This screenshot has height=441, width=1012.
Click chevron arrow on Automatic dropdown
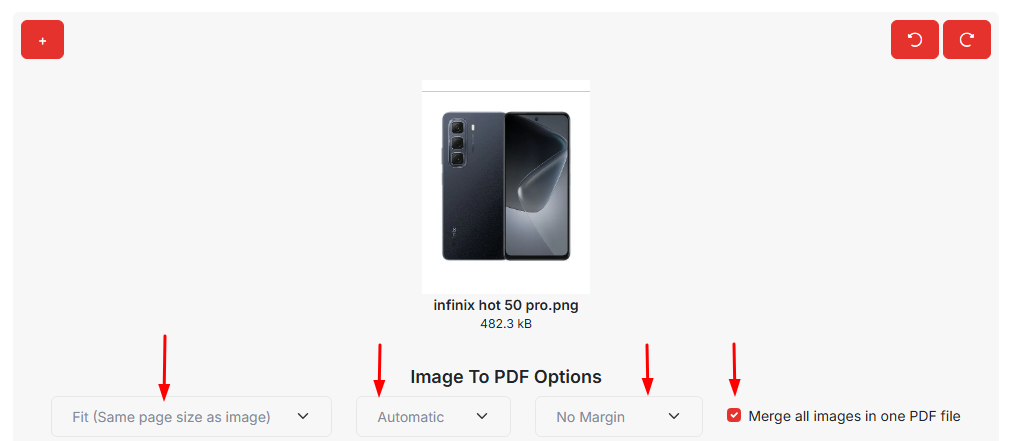482,416
